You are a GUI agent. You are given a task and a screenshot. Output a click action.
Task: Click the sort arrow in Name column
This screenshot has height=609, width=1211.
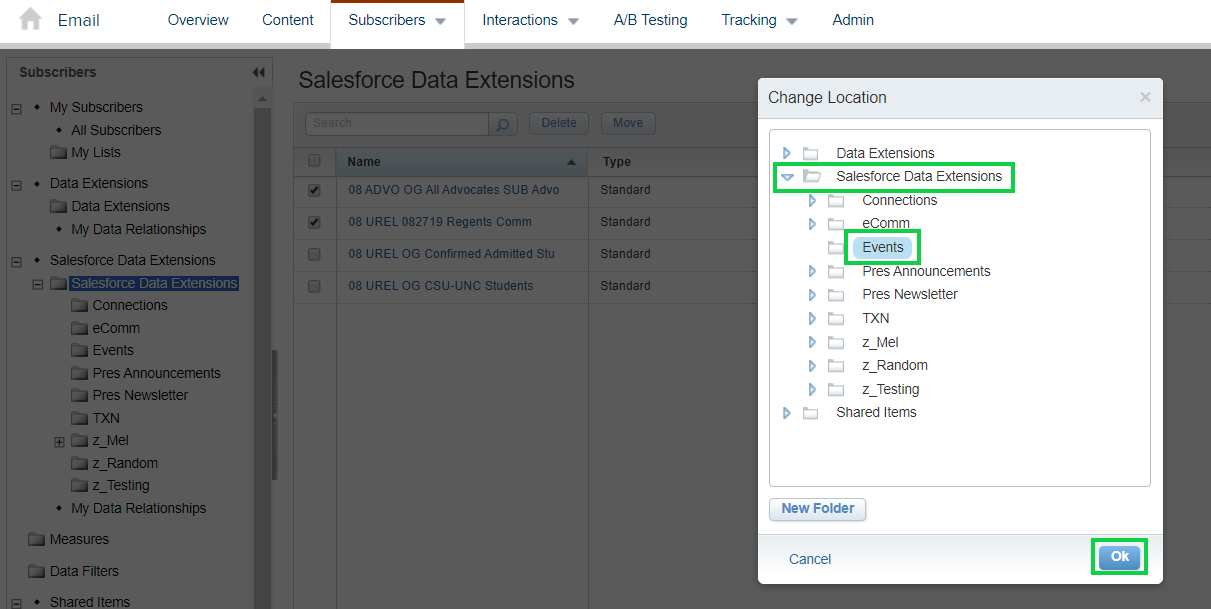click(571, 162)
